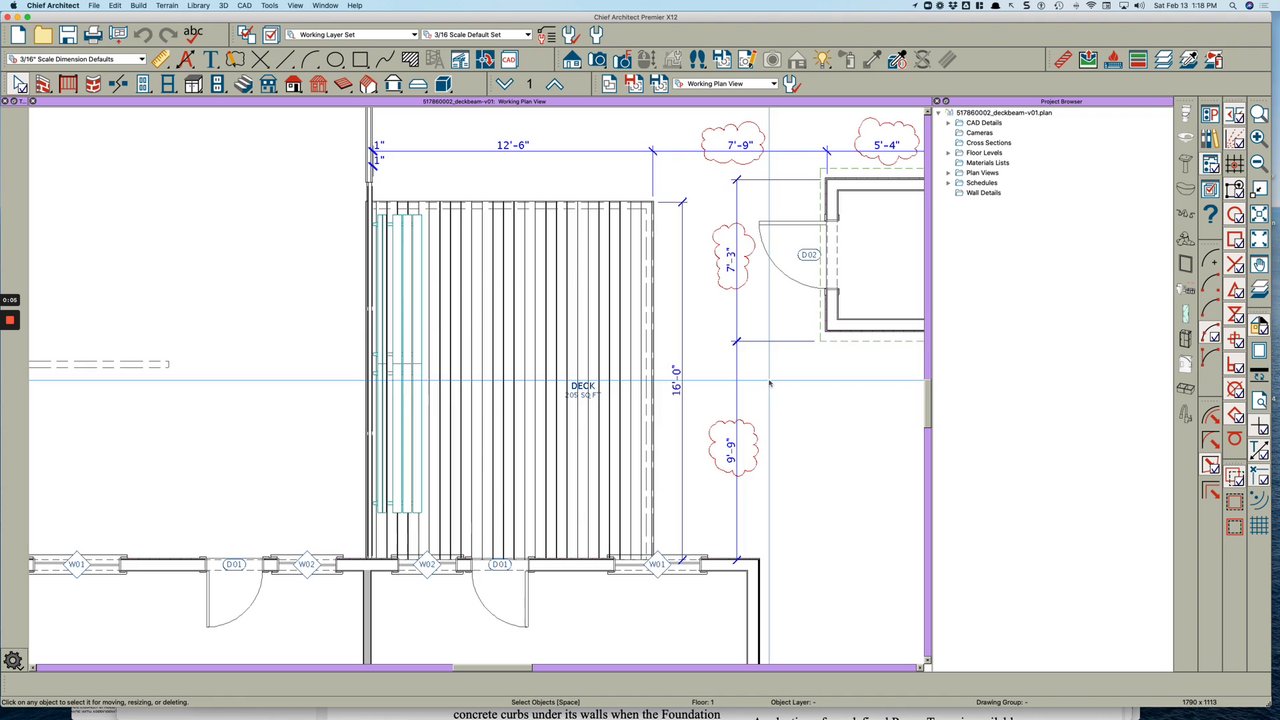Open the Terrain menu
1280x720 pixels.
pos(166,6)
